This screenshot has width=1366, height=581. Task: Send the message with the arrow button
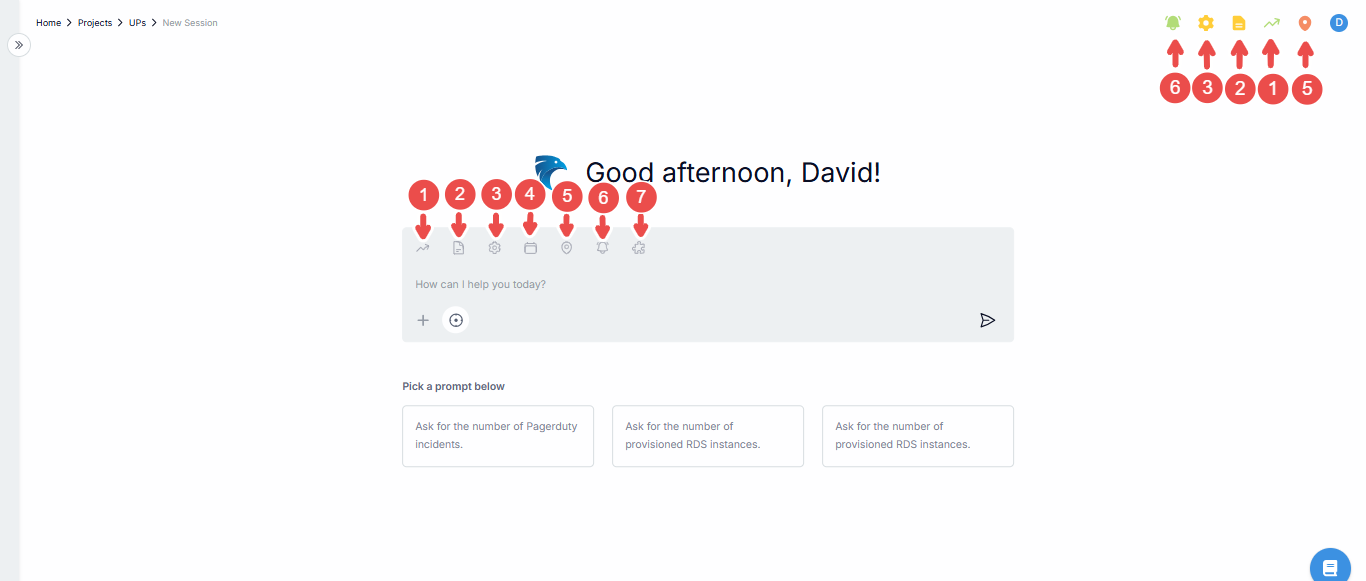(x=987, y=321)
